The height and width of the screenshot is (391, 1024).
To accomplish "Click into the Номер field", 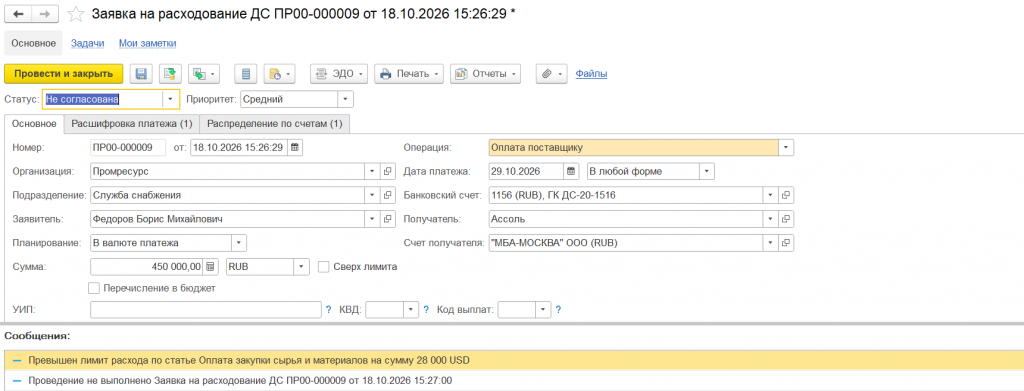I will [x=128, y=148].
